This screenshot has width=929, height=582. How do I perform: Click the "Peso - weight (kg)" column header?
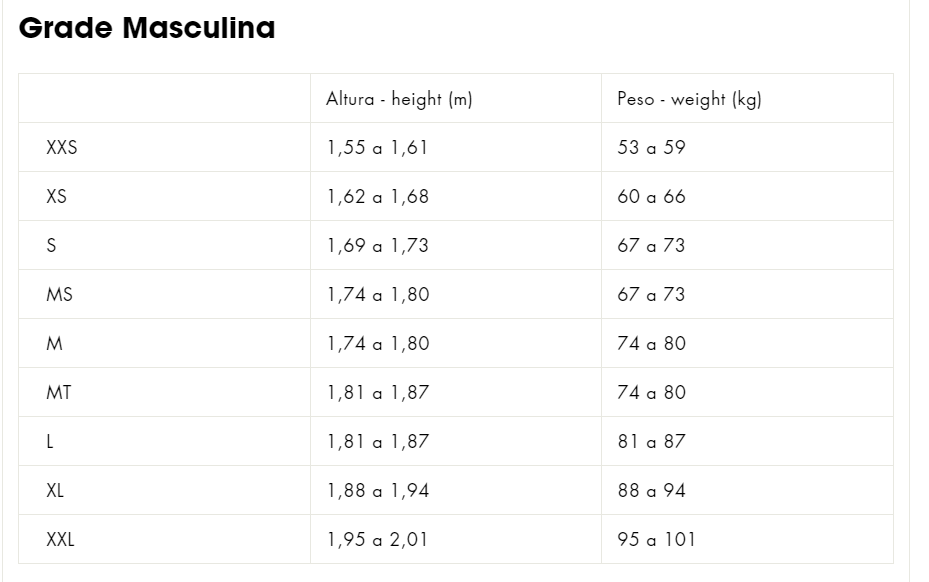pos(689,99)
